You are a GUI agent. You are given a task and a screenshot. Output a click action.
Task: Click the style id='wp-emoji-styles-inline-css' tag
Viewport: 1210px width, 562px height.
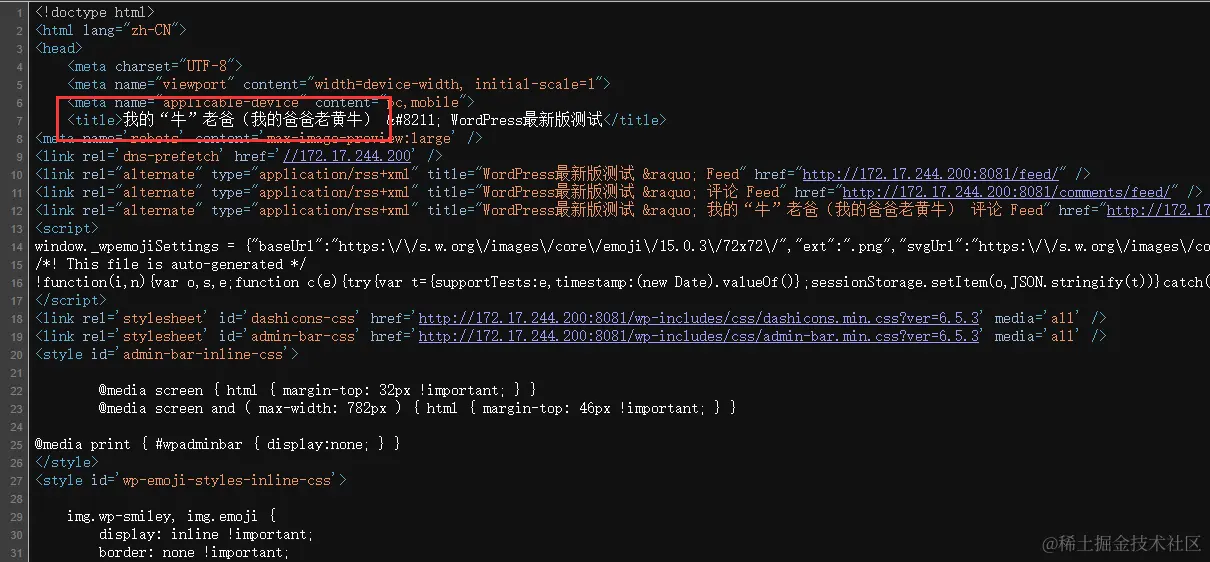tap(191, 480)
